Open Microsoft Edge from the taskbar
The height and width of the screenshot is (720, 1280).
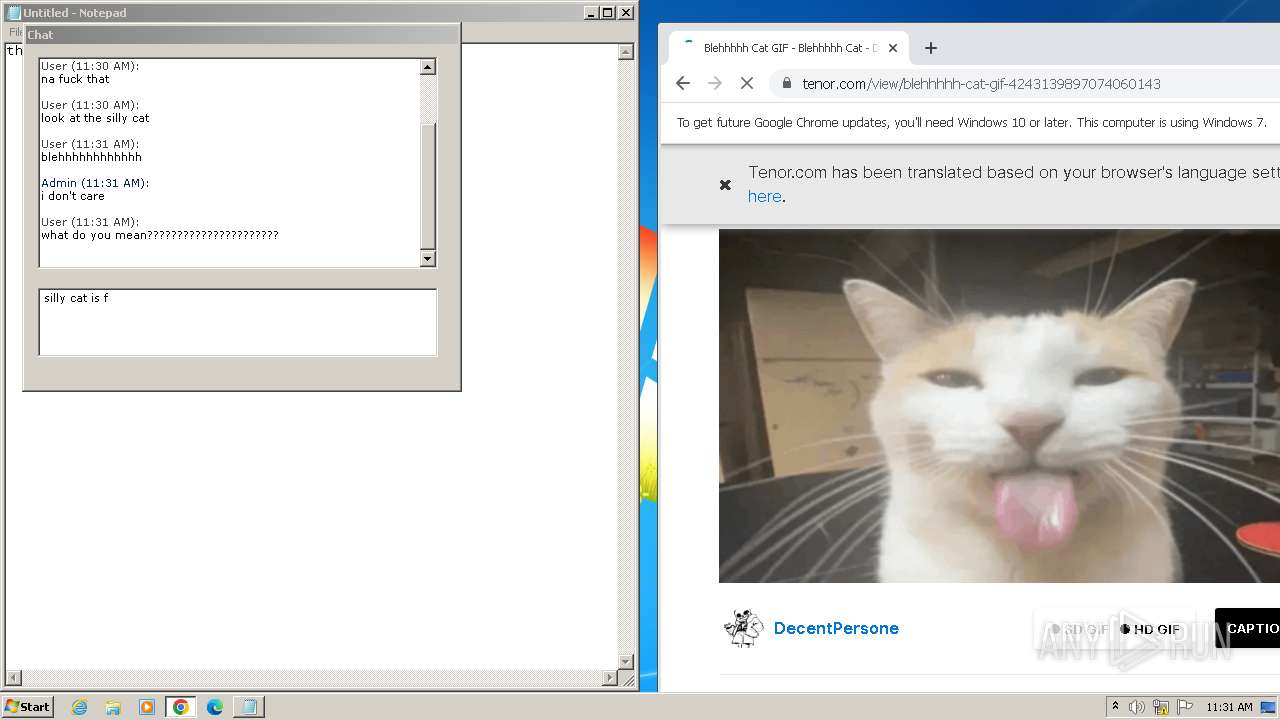pos(215,707)
